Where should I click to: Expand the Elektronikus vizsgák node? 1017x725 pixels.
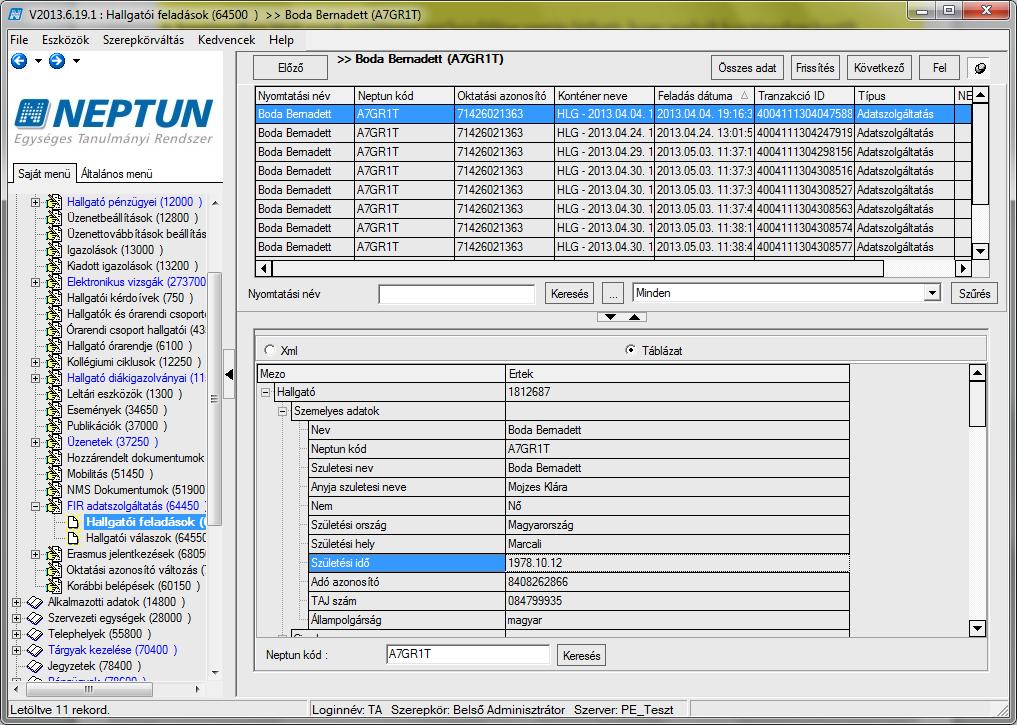(36, 282)
